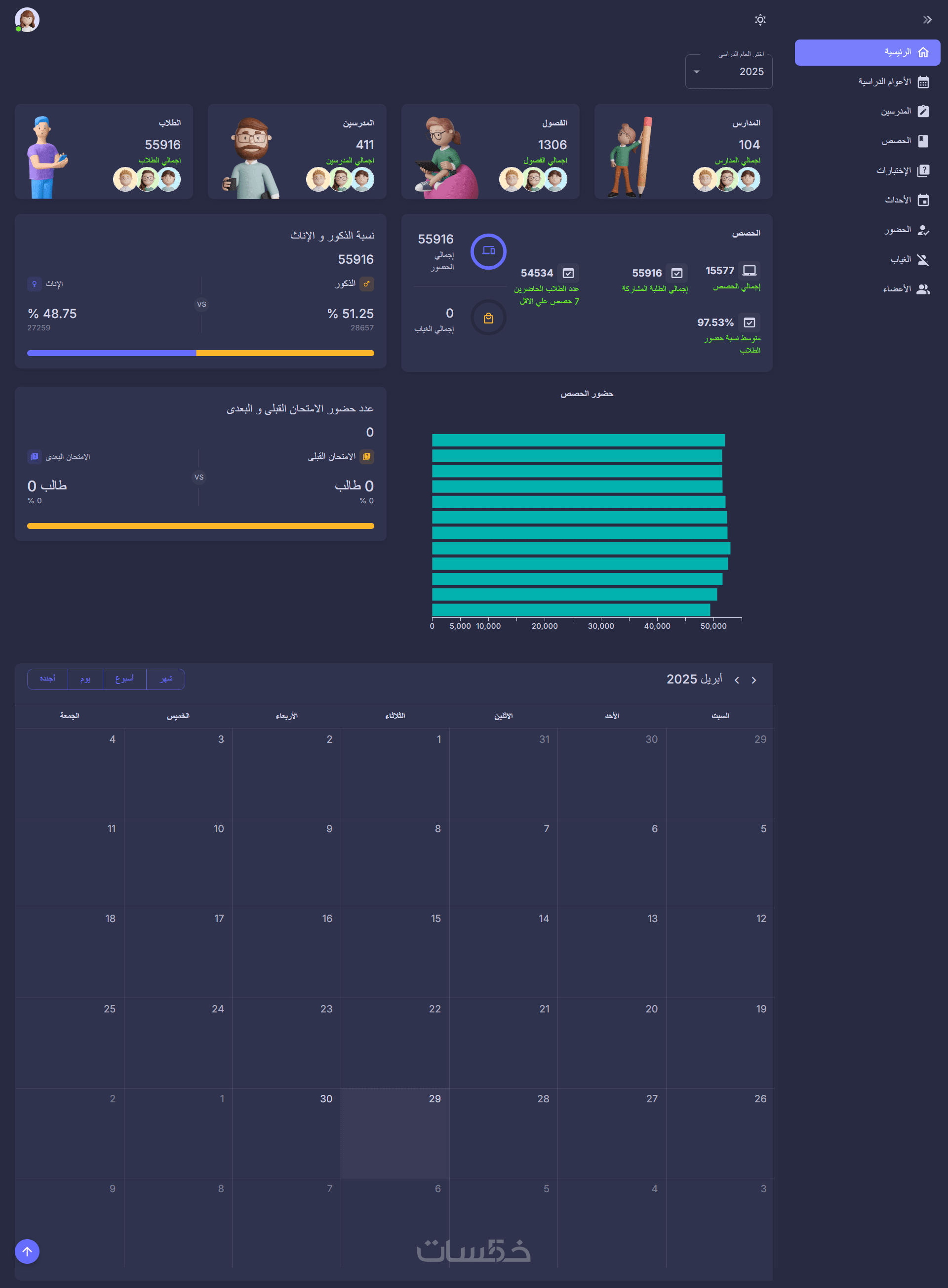Screen dimensions: 948x1288
Task: Switch calendar to أسبوع week view
Action: coord(124,679)
